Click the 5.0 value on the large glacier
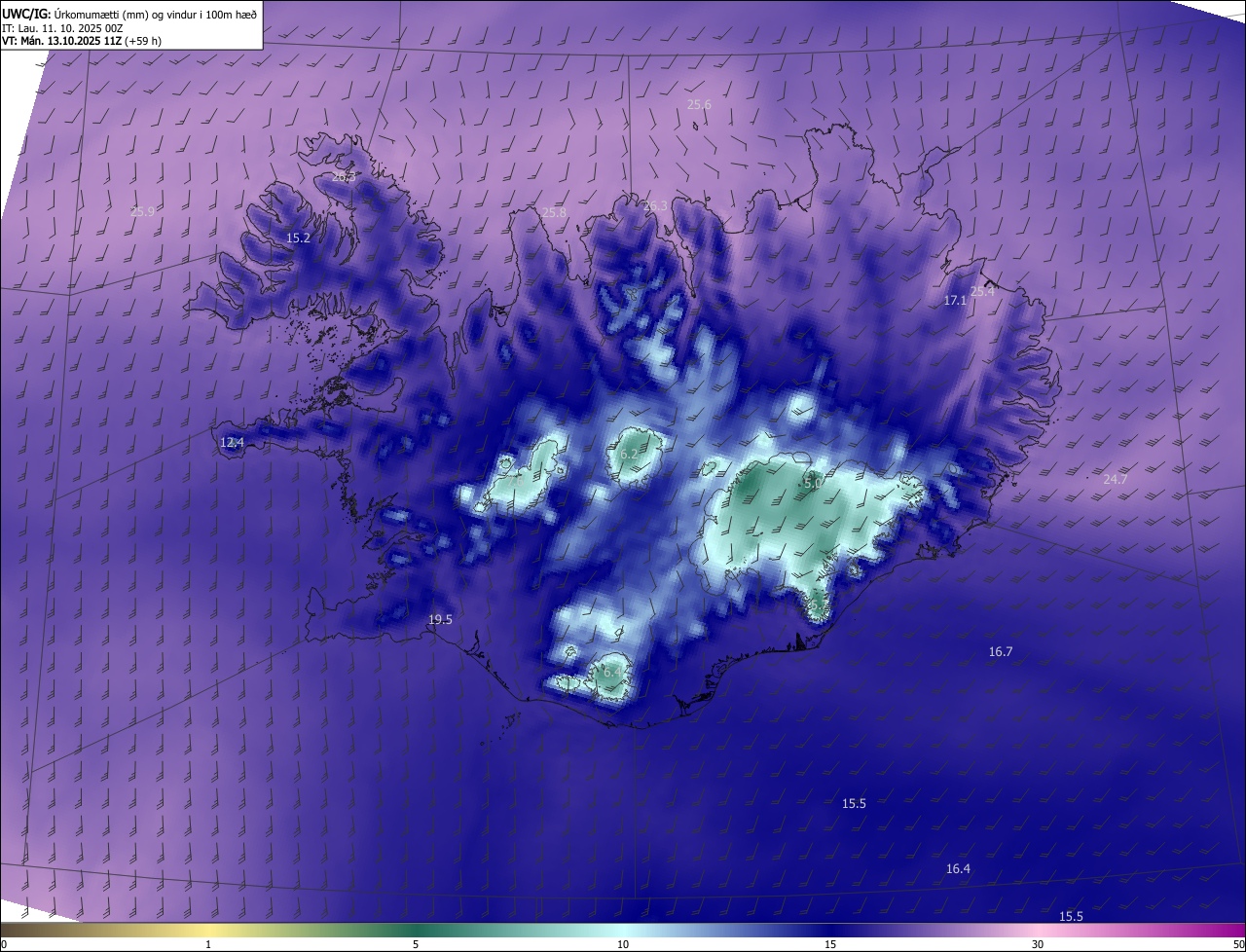The width and height of the screenshot is (1246, 952). [x=813, y=482]
